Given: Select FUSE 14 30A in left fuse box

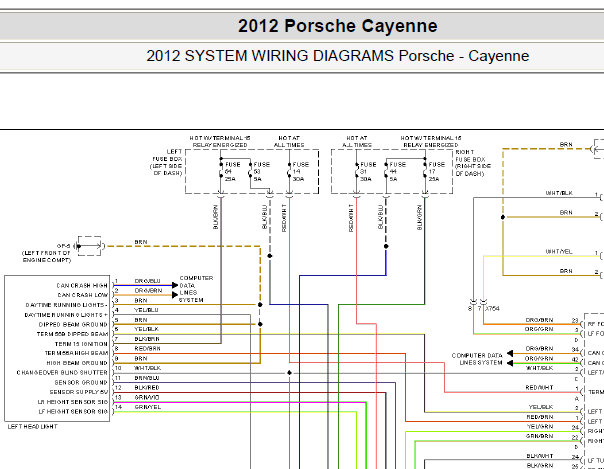Looking at the screenshot, I should coord(300,171).
